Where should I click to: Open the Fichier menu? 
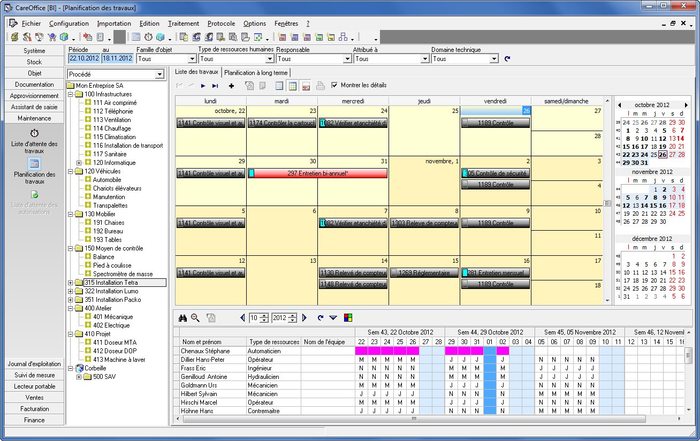[31, 23]
